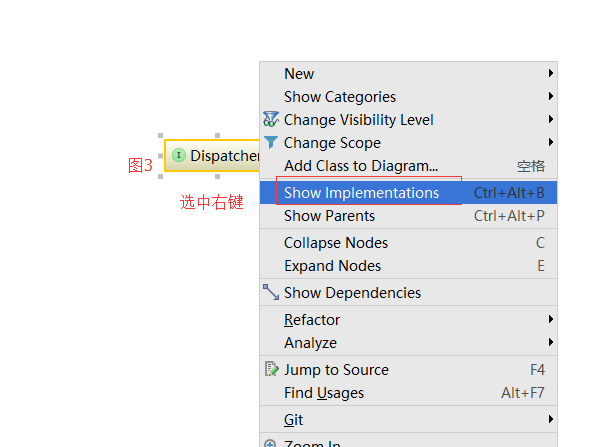Click the Show Dependencies arrow icon
This screenshot has height=447, width=594.
pyautogui.click(x=271, y=292)
